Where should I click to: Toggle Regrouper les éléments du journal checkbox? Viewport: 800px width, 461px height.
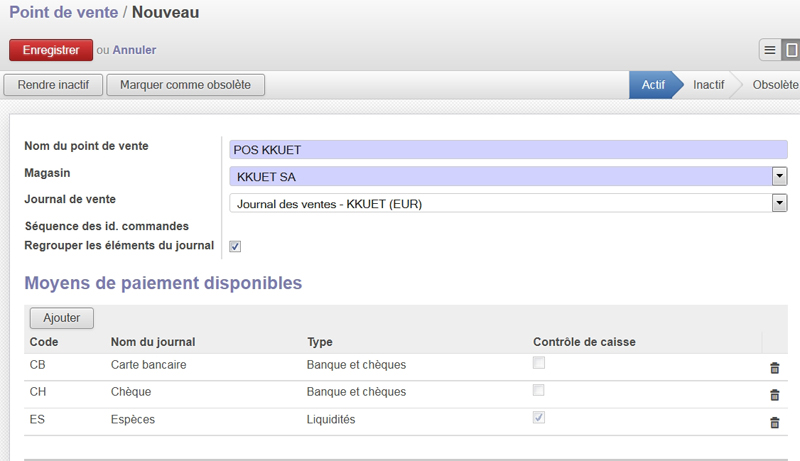235,246
